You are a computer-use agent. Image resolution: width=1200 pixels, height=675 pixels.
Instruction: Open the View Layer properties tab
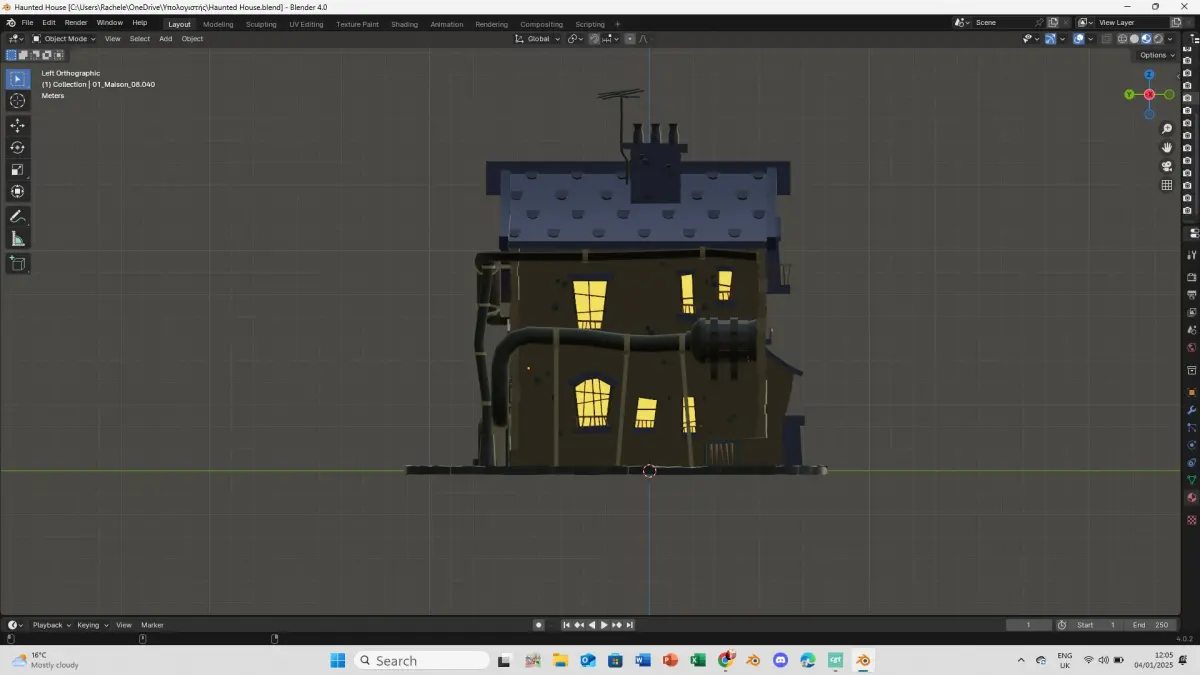coord(1191,313)
